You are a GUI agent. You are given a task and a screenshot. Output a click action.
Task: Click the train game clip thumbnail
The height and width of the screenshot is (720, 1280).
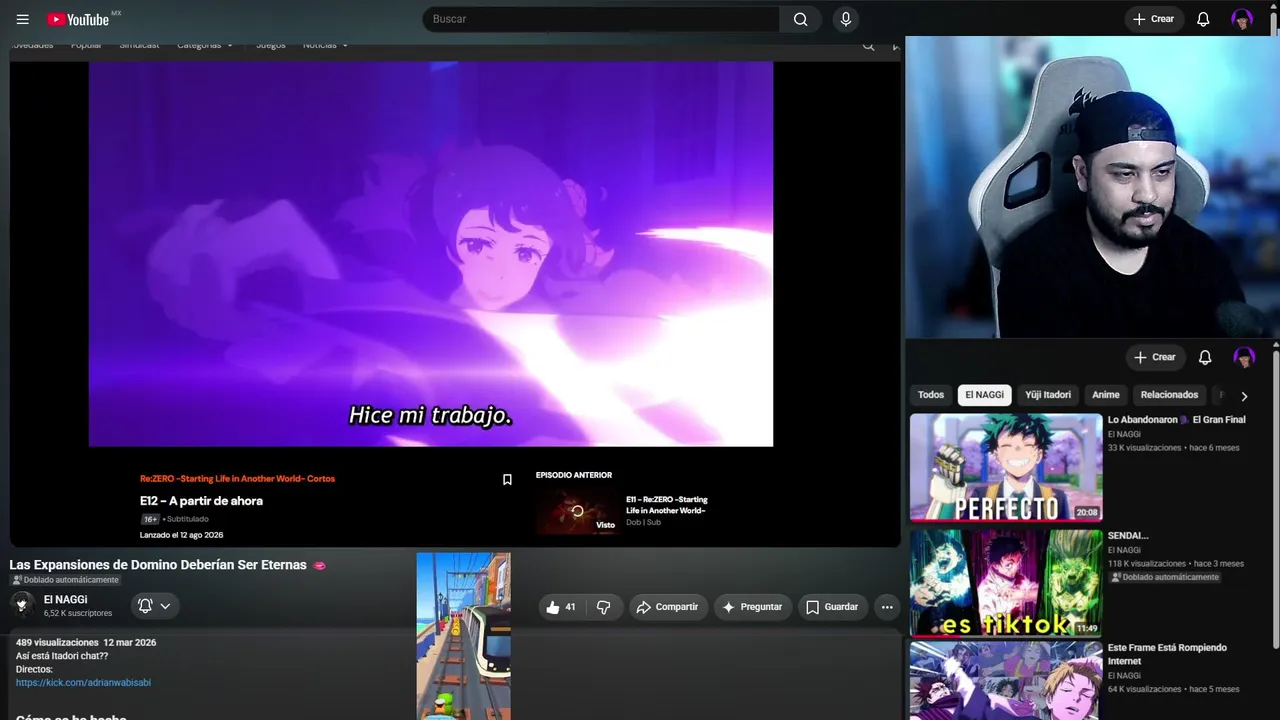tap(463, 636)
